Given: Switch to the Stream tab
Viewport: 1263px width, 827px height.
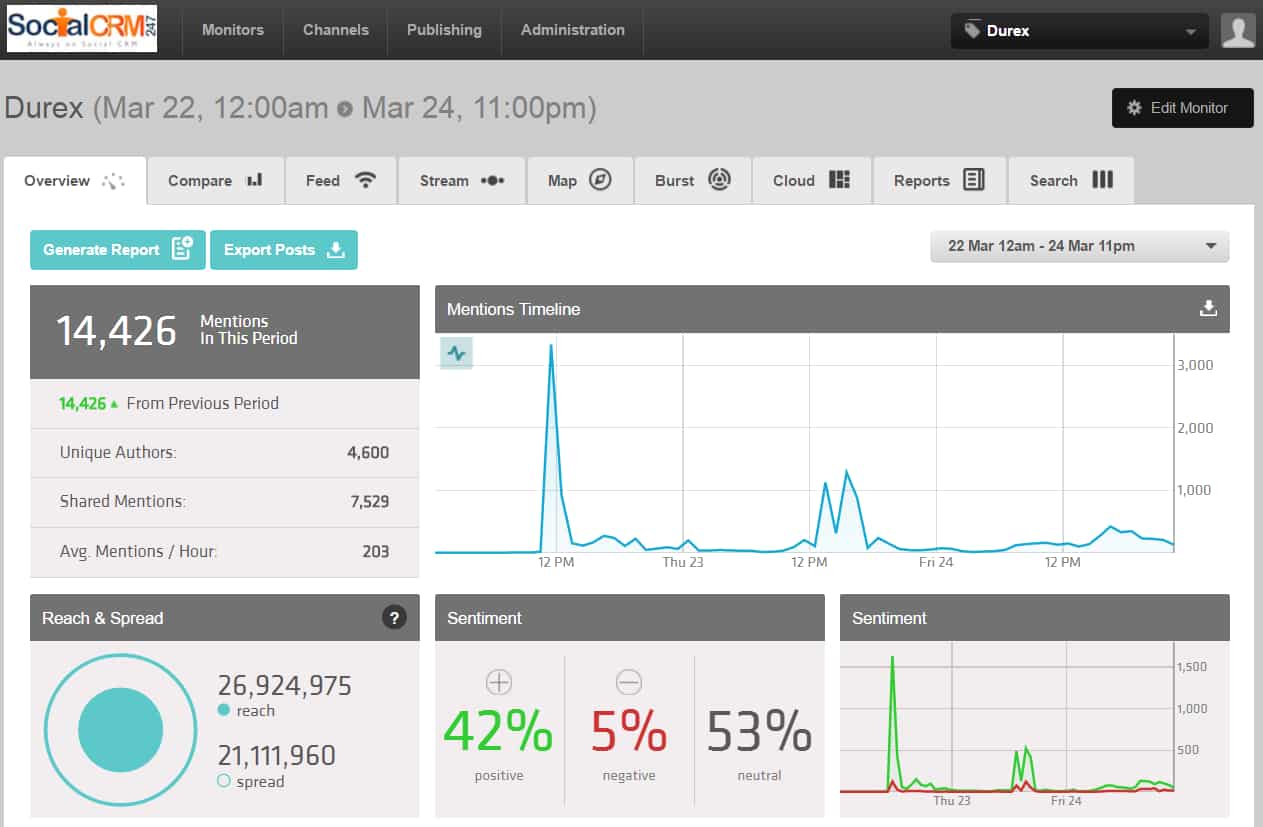Looking at the screenshot, I should click(x=462, y=181).
